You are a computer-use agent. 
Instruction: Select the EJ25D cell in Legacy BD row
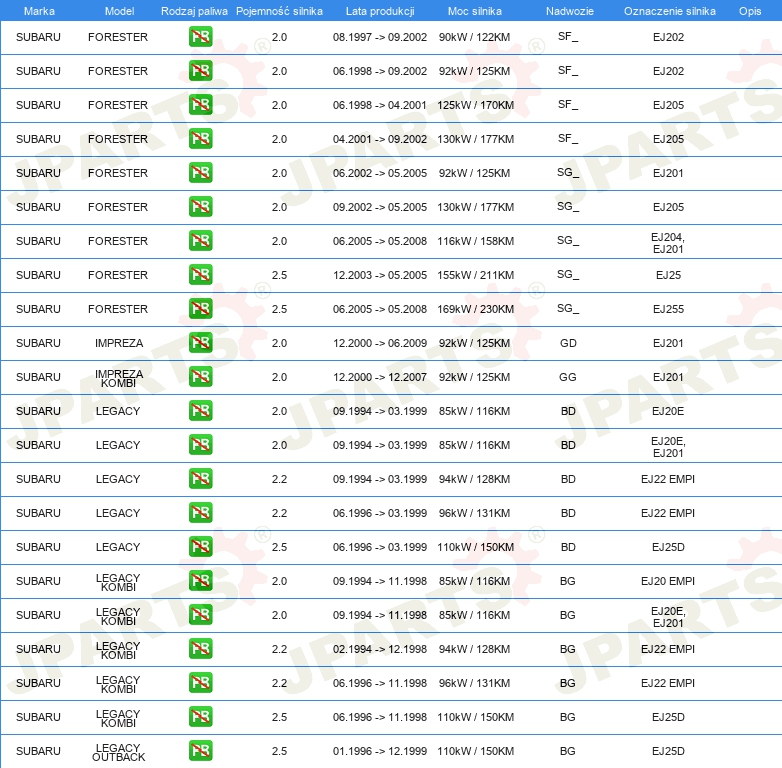tap(668, 547)
